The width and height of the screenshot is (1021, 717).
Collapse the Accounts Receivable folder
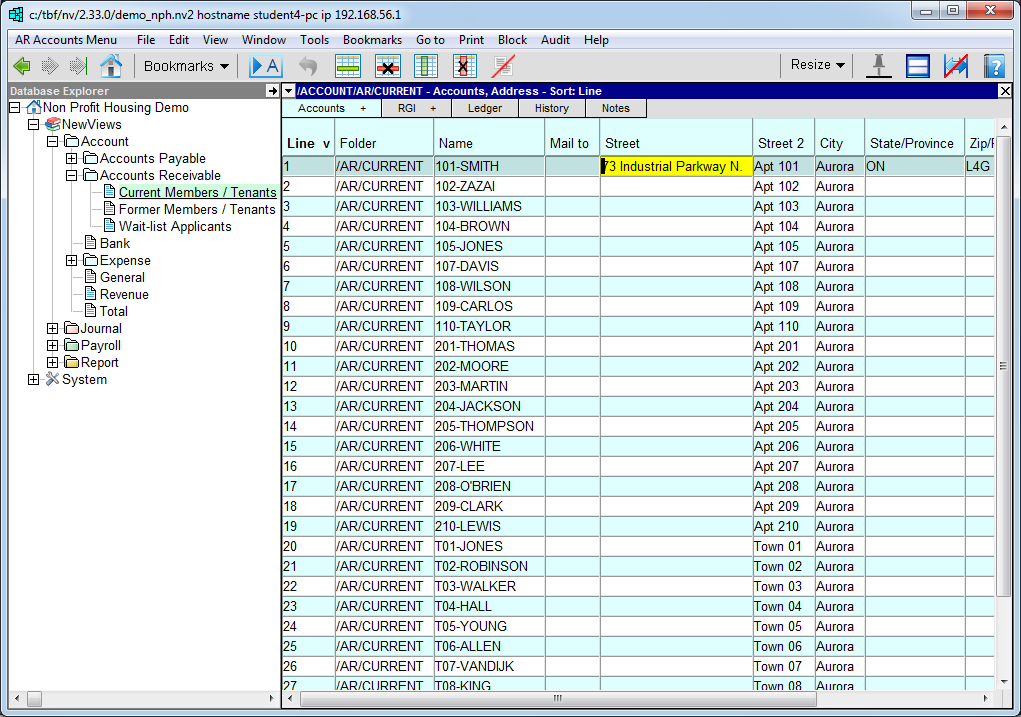[x=72, y=175]
